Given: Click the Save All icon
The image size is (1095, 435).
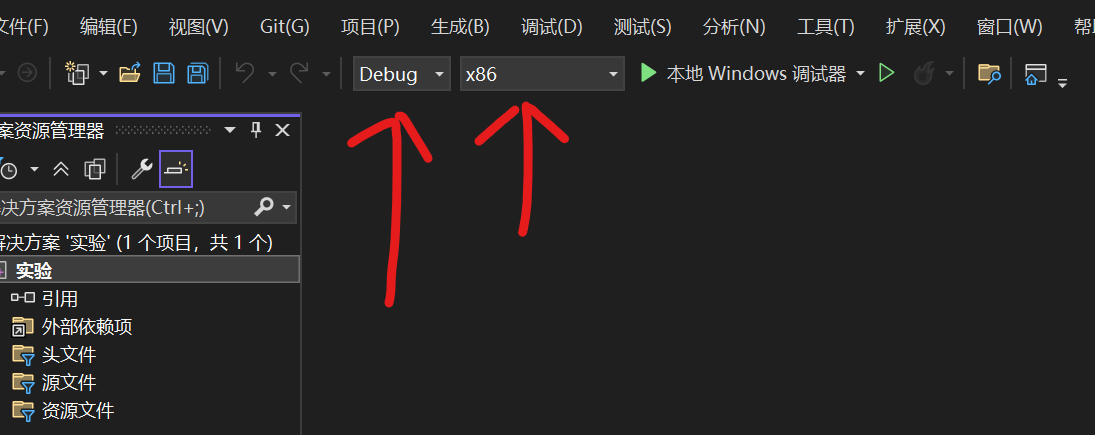Looking at the screenshot, I should coord(198,73).
